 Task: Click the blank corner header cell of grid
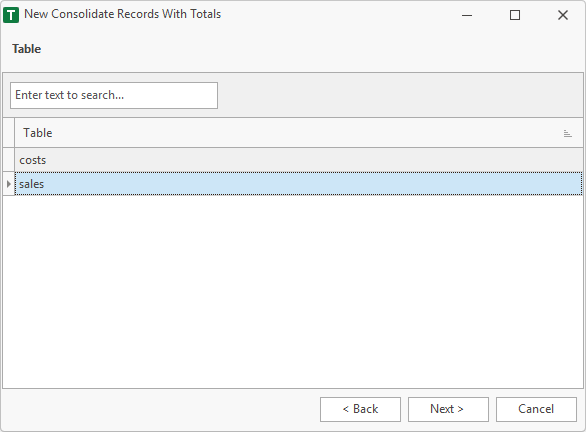click(9, 133)
